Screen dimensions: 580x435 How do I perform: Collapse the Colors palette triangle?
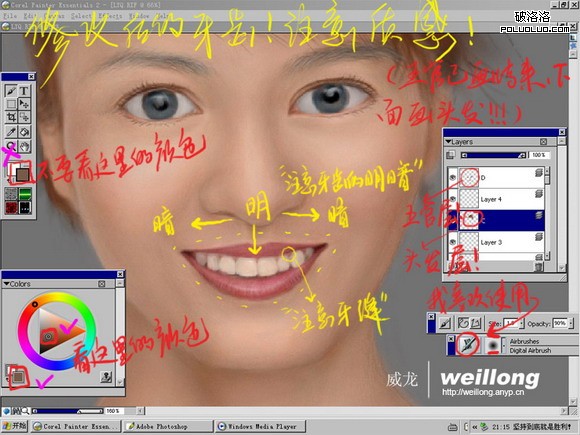point(6,284)
